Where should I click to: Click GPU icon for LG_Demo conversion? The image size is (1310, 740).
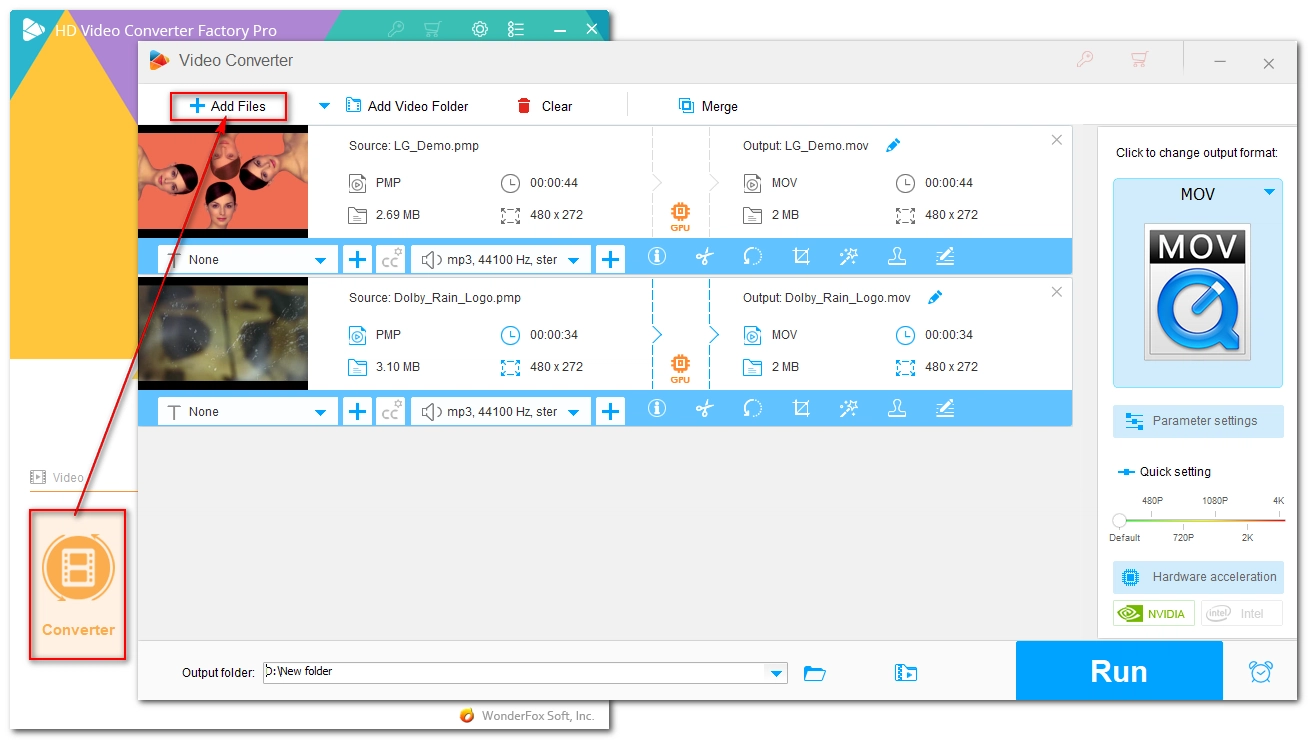click(x=680, y=216)
